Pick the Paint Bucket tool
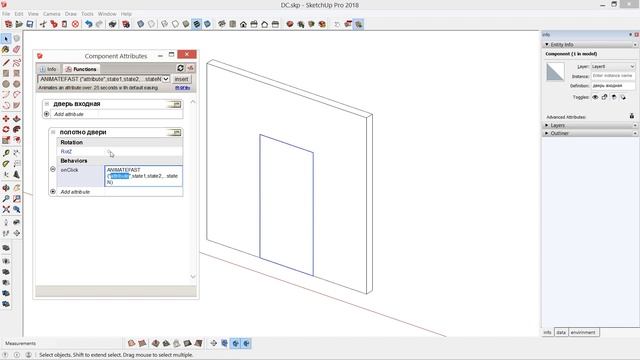Viewport: 640px width, 360px height. click(6, 49)
